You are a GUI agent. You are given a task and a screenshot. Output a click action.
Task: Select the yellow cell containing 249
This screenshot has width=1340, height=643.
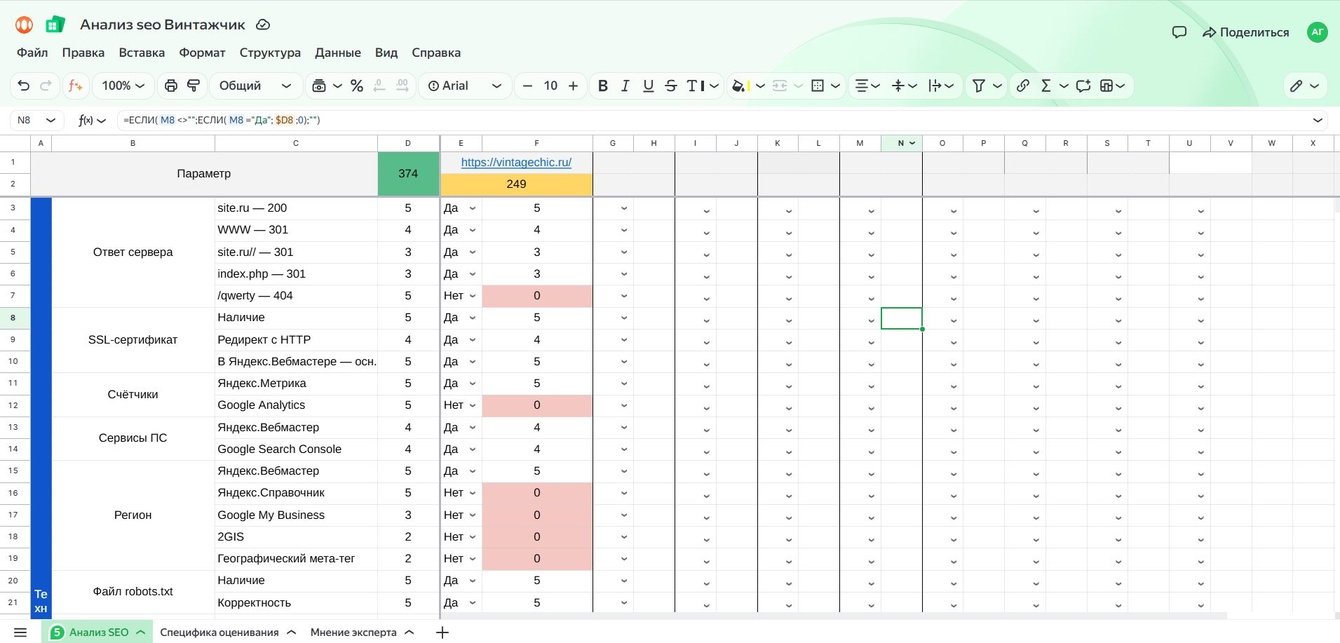[516, 184]
